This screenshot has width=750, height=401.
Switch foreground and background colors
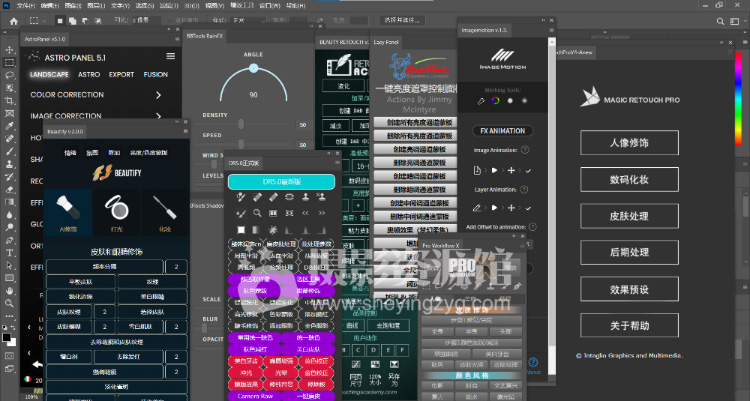(x=13, y=327)
